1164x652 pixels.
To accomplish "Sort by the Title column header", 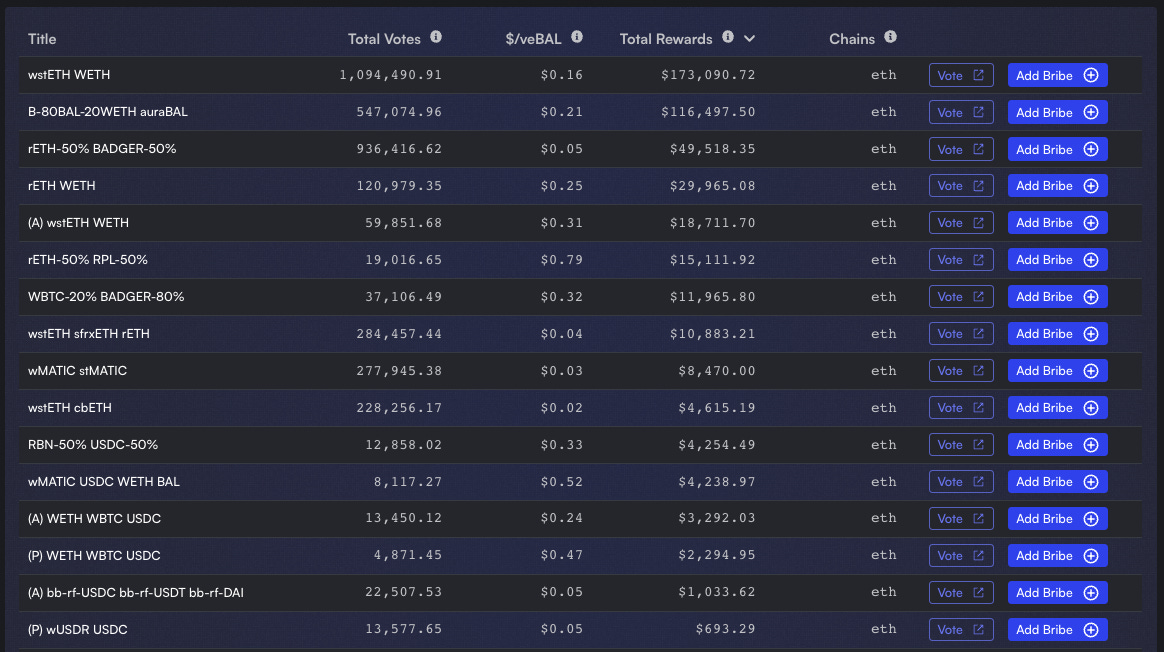I will coord(42,39).
